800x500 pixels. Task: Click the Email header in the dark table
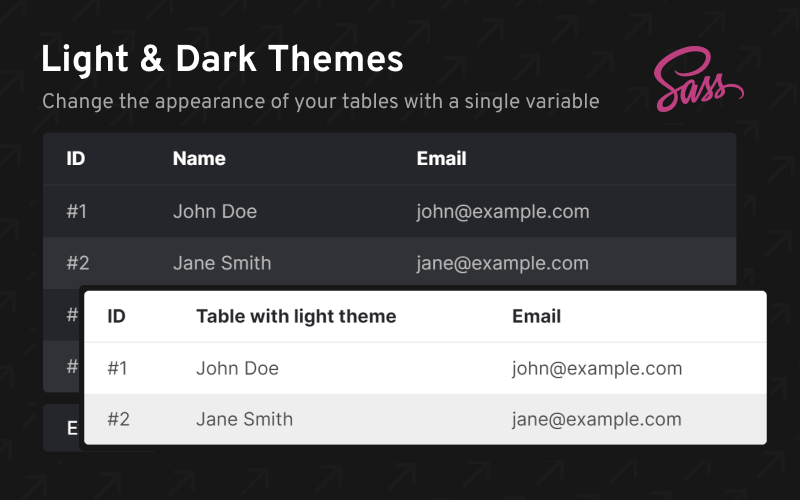click(x=441, y=158)
